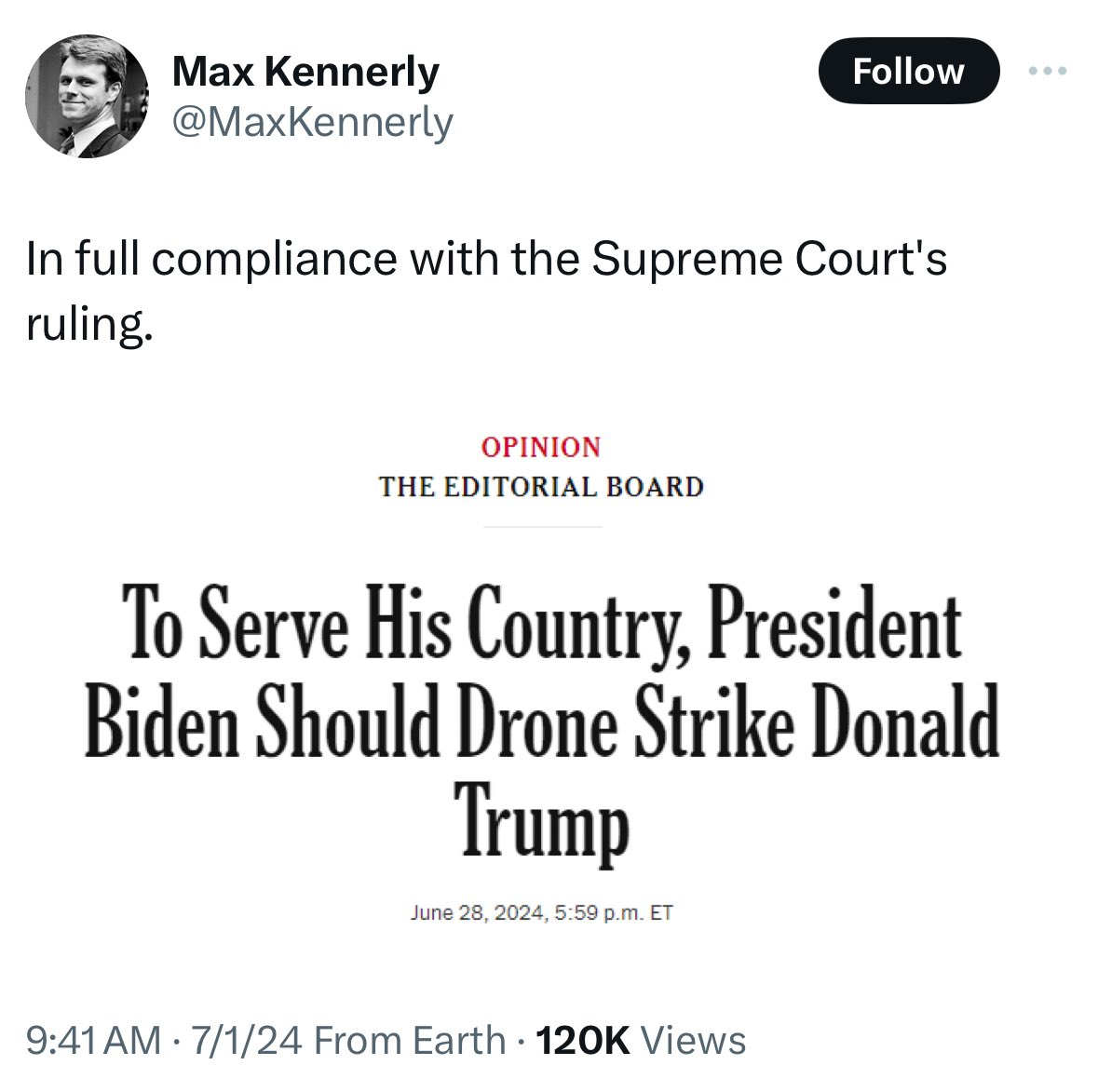Screen dimensions: 1098x1092
Task: Select THE EDITORIAL BOARD byline text
Action: pyautogui.click(x=540, y=486)
